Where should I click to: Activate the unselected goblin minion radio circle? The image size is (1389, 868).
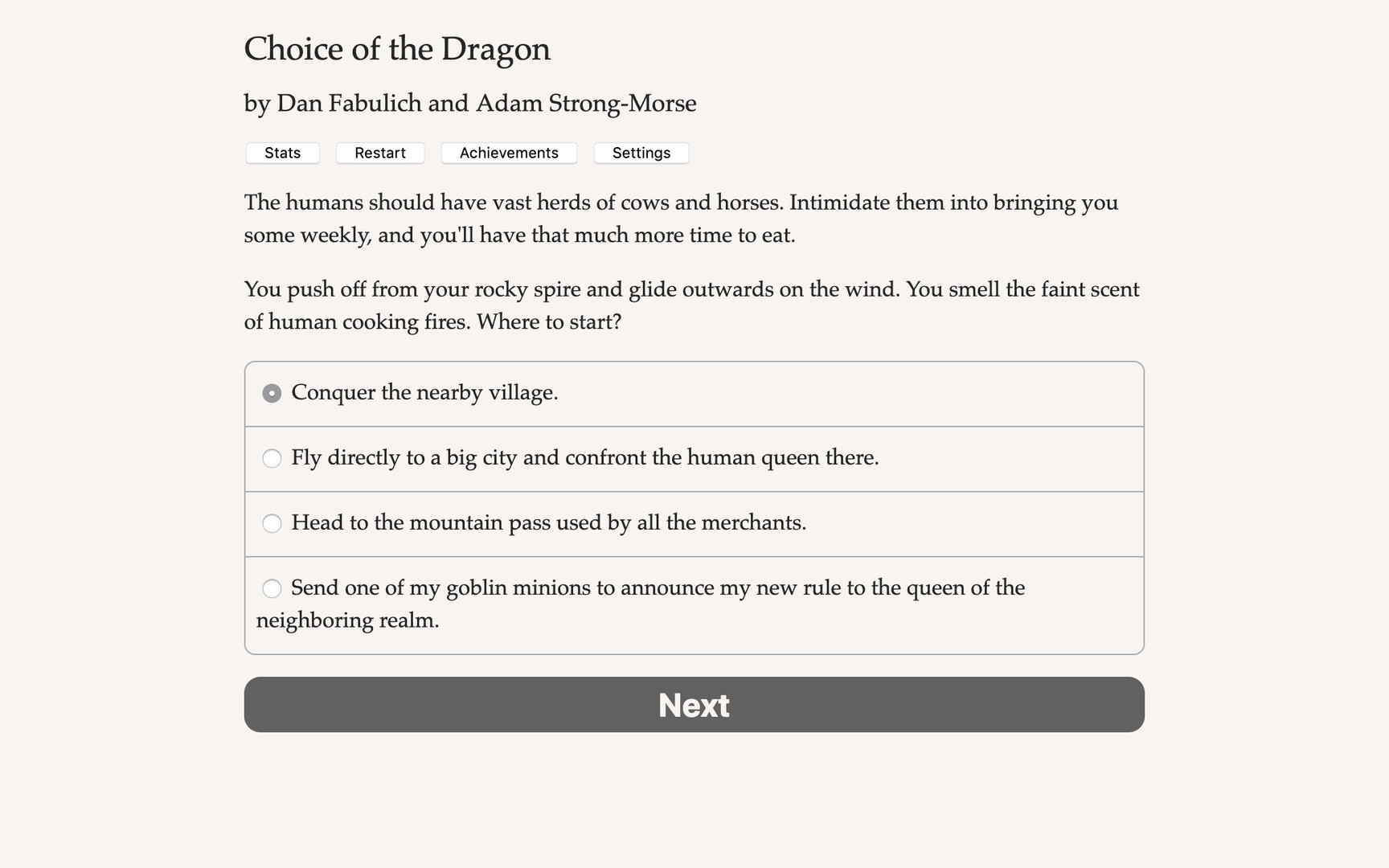[x=272, y=588]
